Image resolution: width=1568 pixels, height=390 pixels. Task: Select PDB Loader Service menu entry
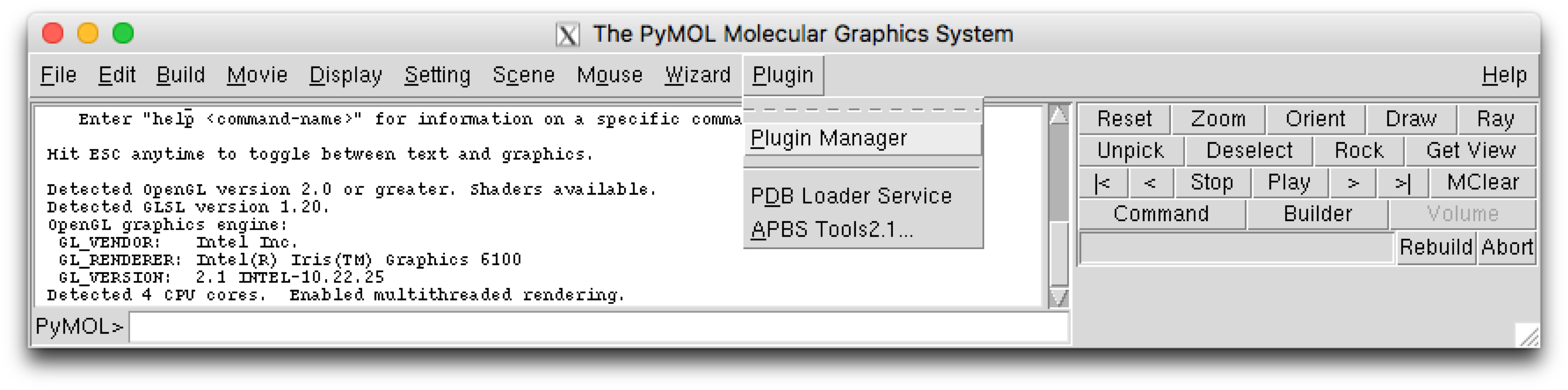click(850, 196)
